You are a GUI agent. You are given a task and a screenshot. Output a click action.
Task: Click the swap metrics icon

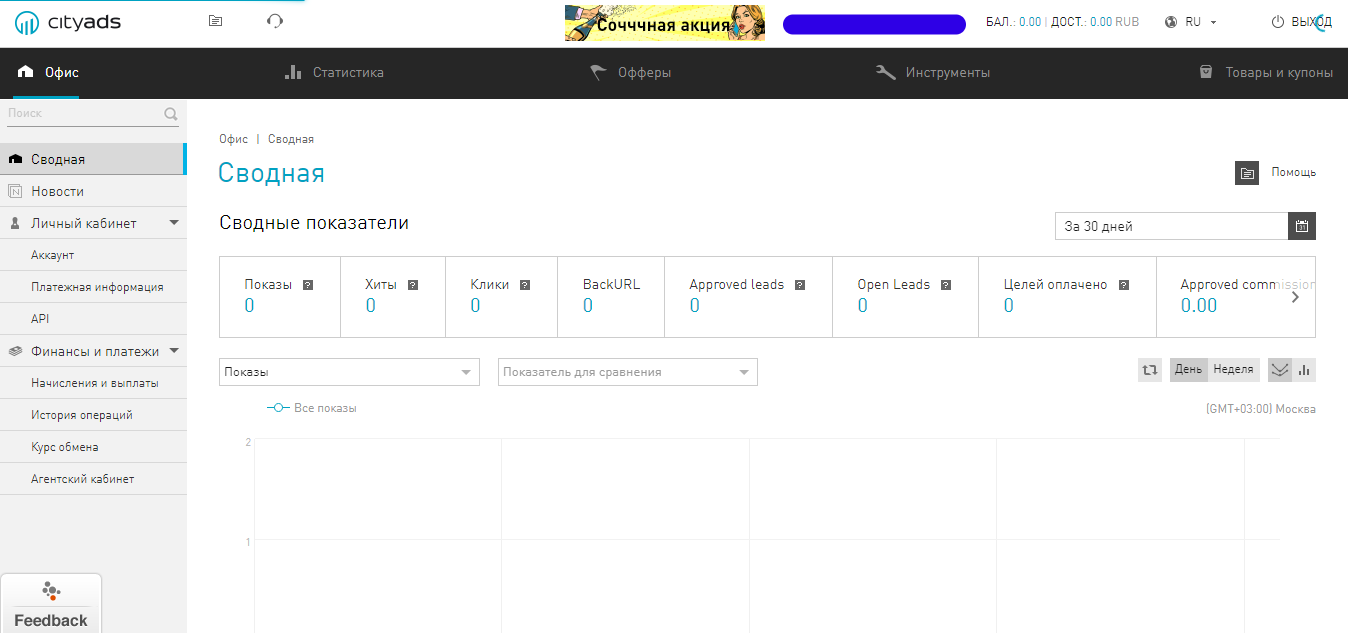(x=1150, y=370)
